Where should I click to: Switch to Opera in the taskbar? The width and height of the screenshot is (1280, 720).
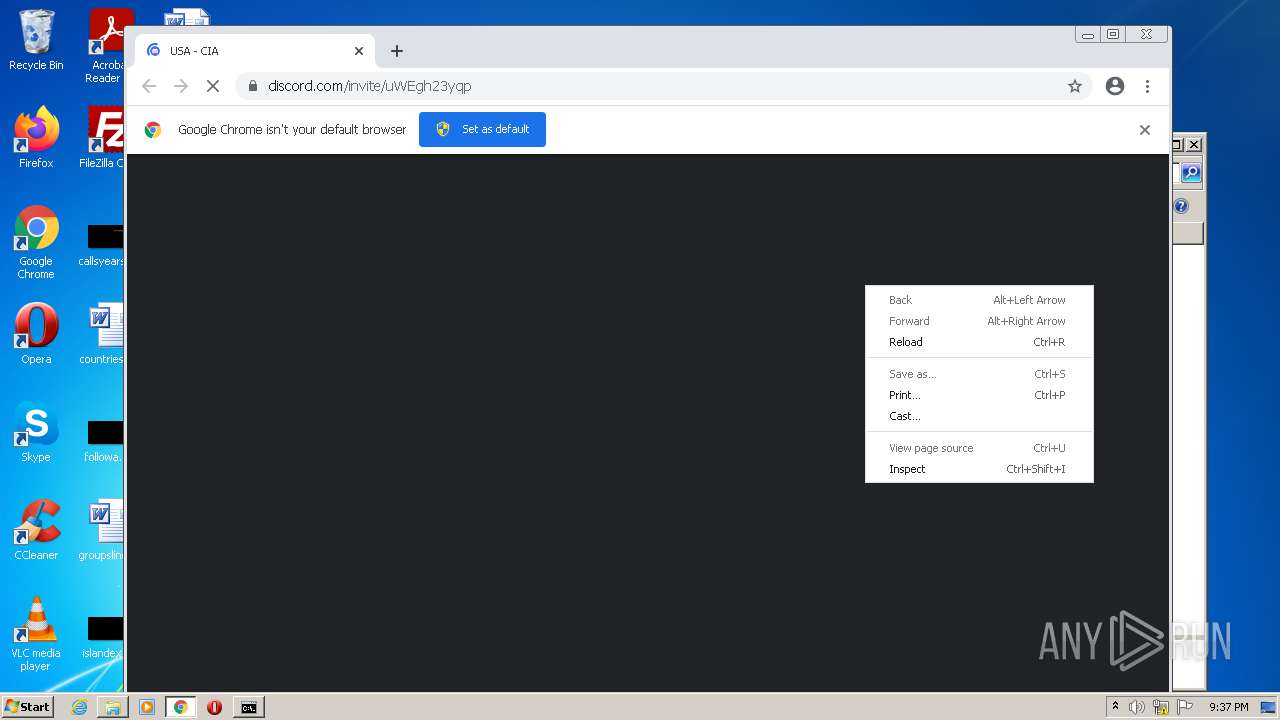point(214,707)
